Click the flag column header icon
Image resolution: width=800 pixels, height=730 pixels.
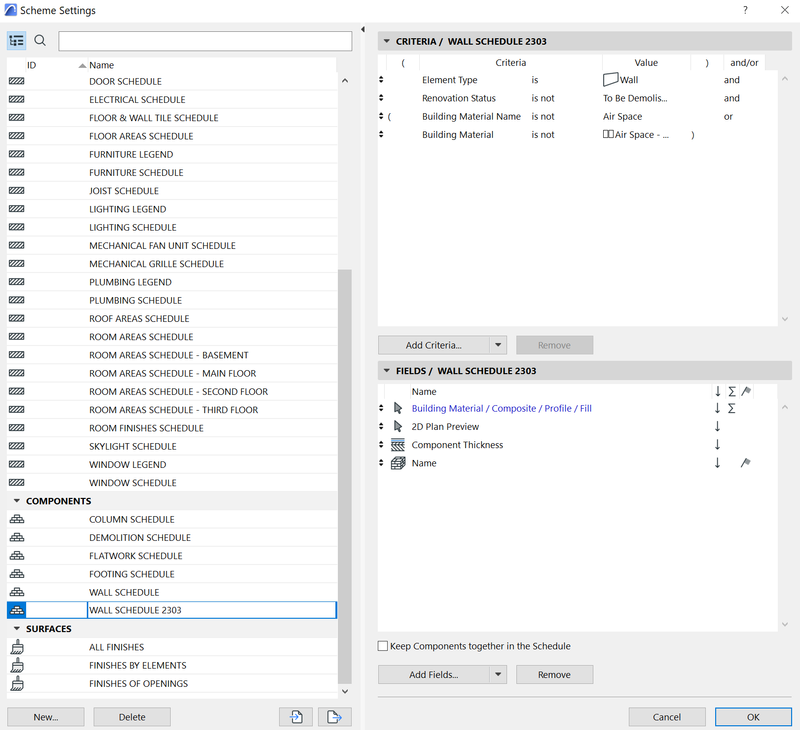pyautogui.click(x=746, y=391)
